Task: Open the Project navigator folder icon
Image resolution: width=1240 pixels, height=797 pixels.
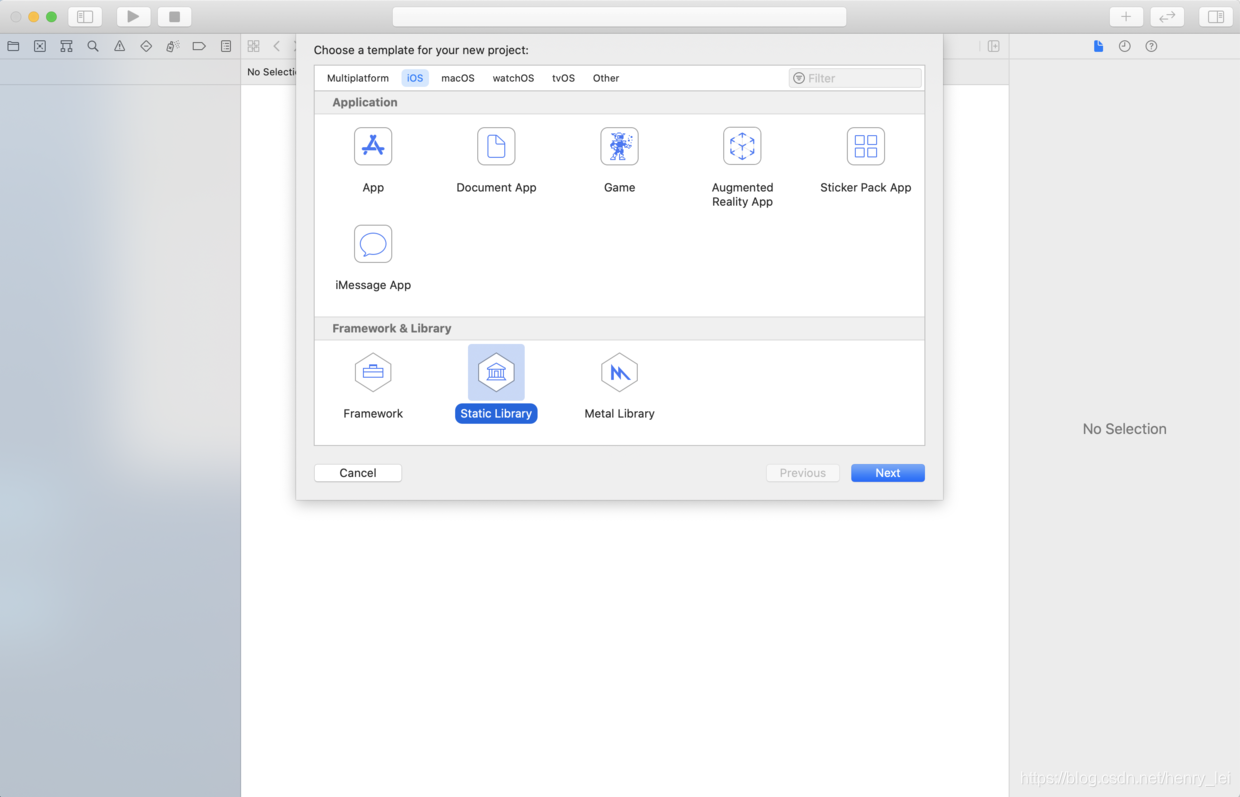Action: (x=13, y=46)
